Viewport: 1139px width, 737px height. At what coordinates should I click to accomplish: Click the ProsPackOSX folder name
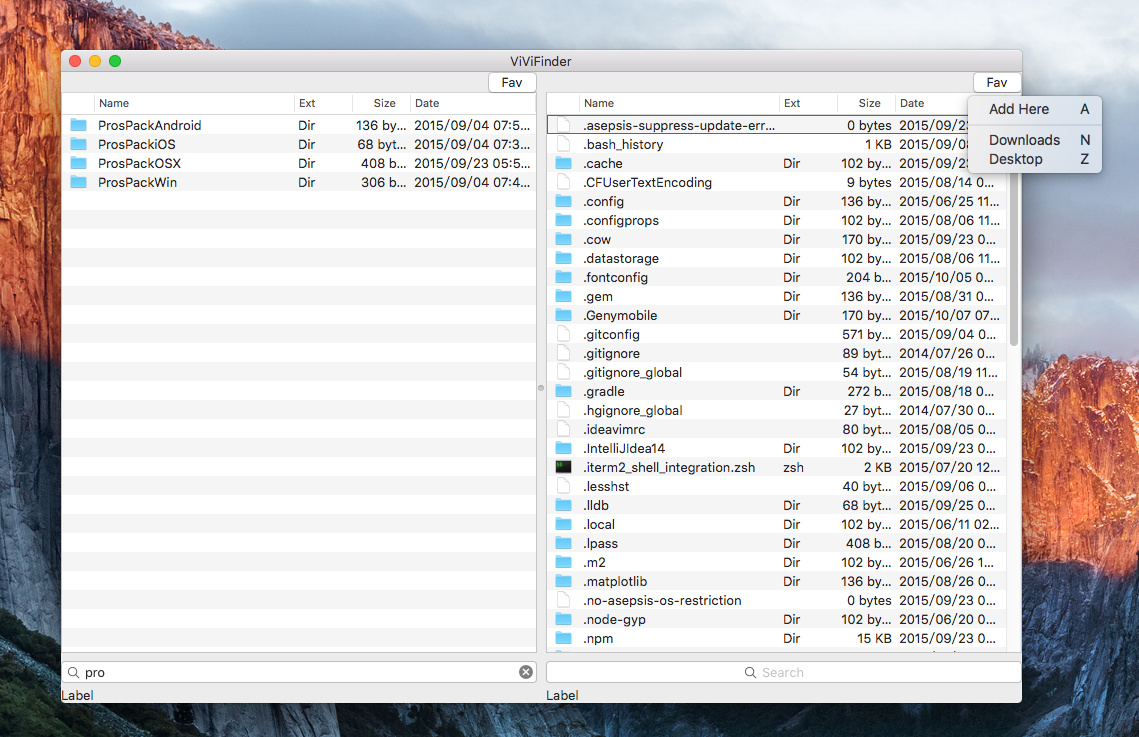click(139, 163)
